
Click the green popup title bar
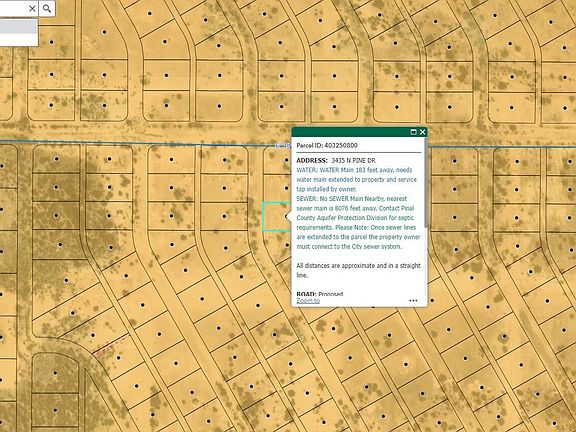tap(351, 132)
